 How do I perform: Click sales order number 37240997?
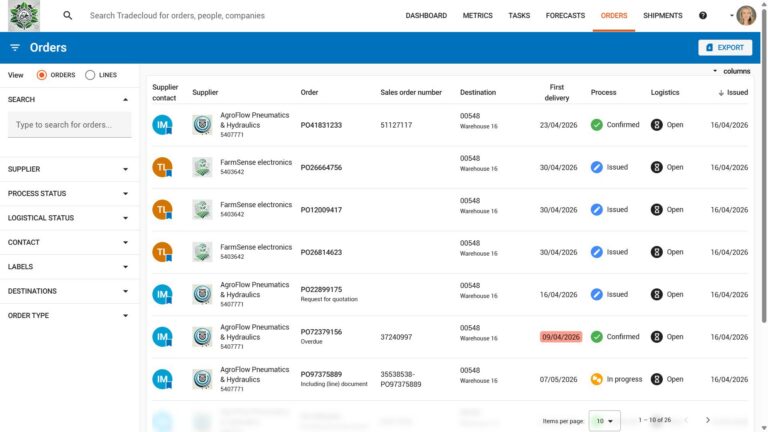(396, 337)
